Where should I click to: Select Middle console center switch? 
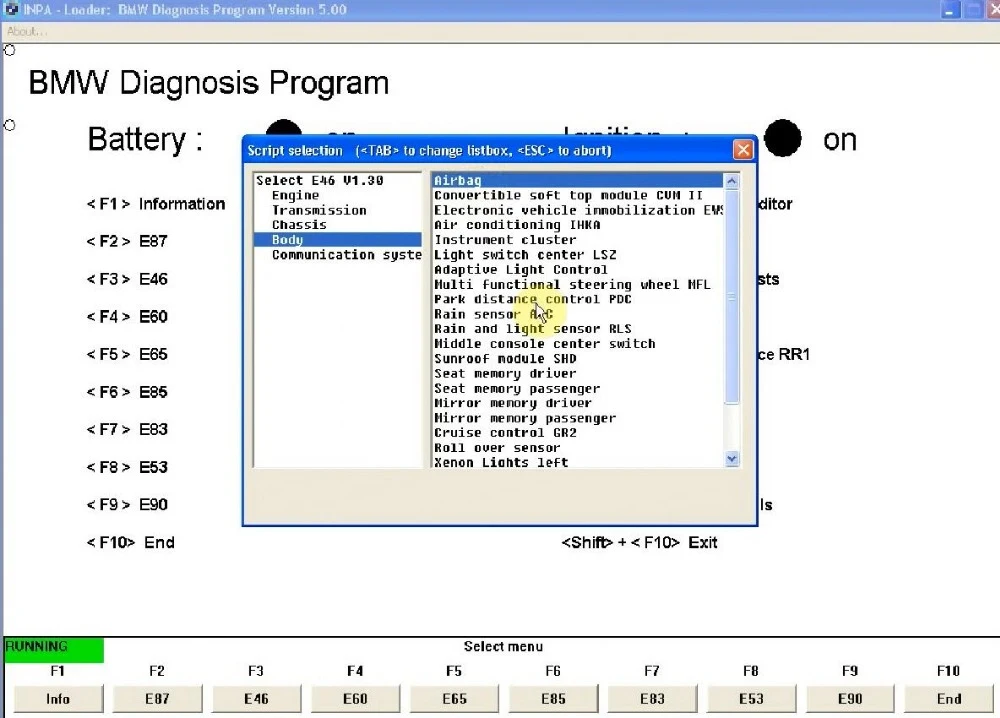pos(578,344)
